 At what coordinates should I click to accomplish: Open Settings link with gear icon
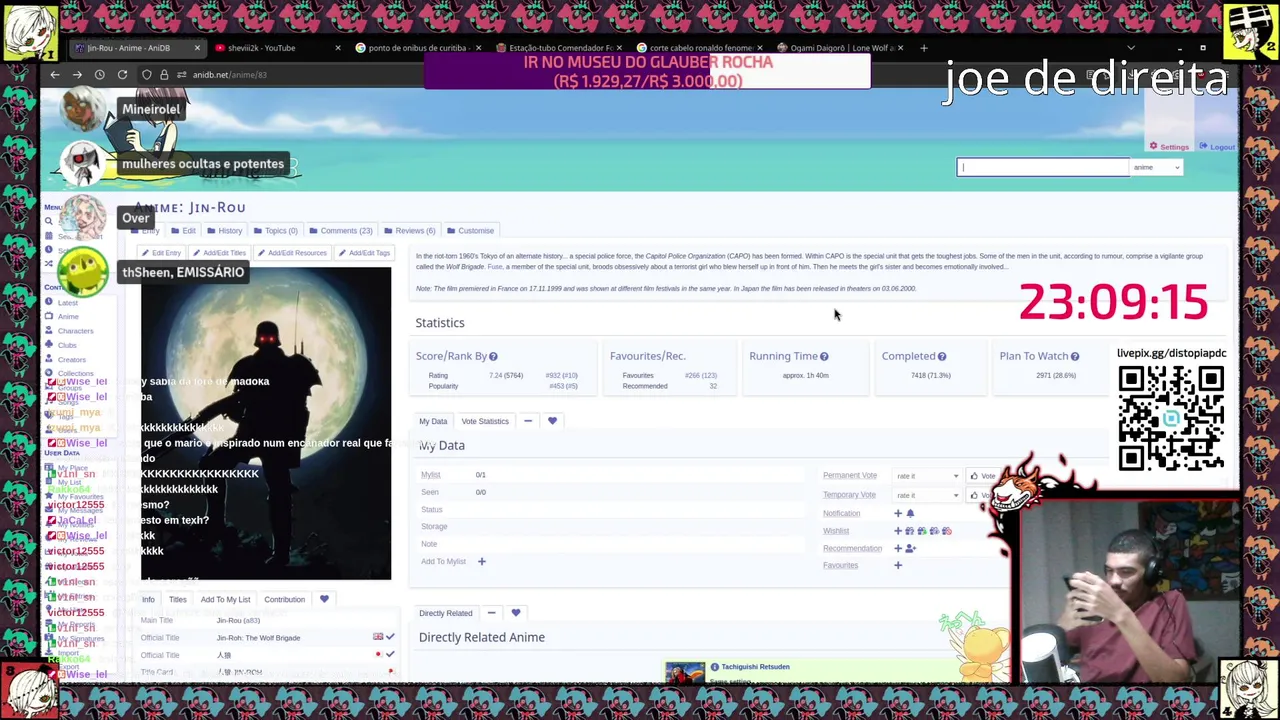tap(1168, 147)
